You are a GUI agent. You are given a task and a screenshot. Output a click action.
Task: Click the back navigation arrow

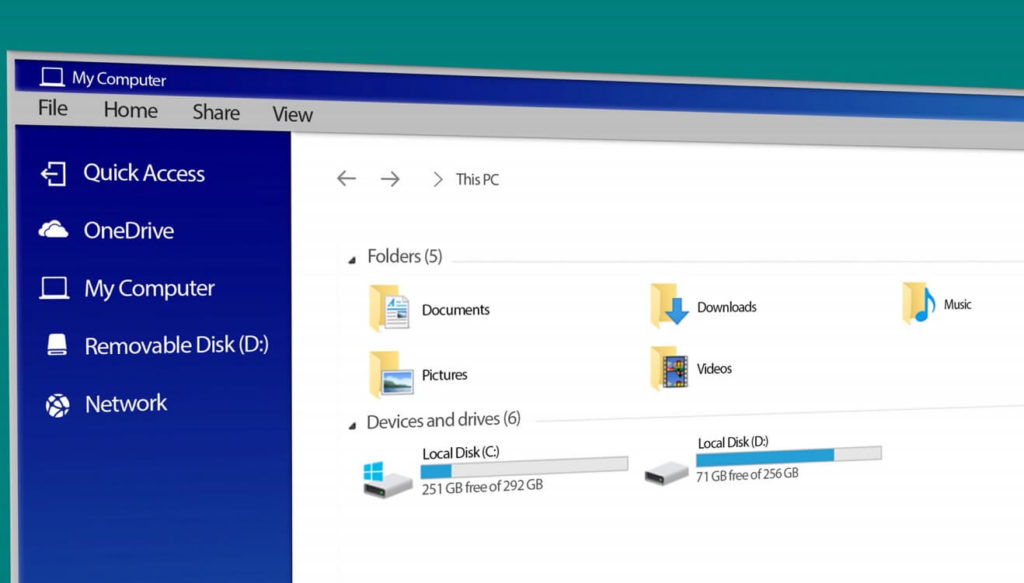346,178
